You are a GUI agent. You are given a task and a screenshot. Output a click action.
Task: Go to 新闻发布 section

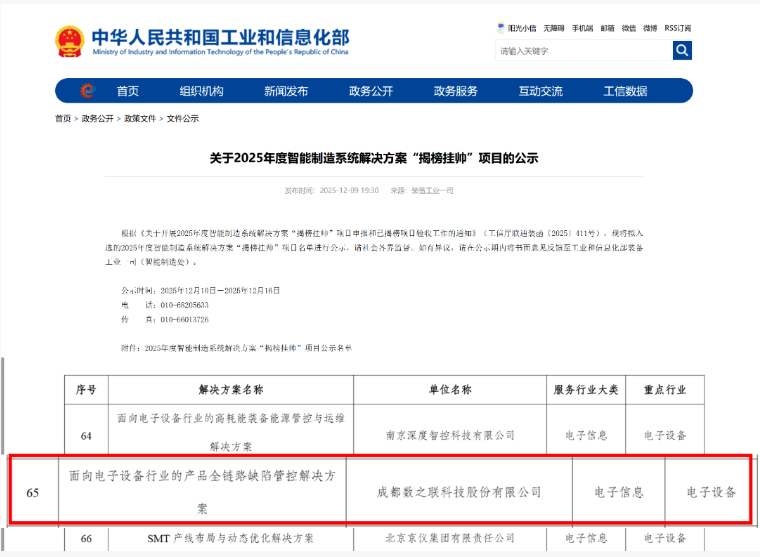286,91
